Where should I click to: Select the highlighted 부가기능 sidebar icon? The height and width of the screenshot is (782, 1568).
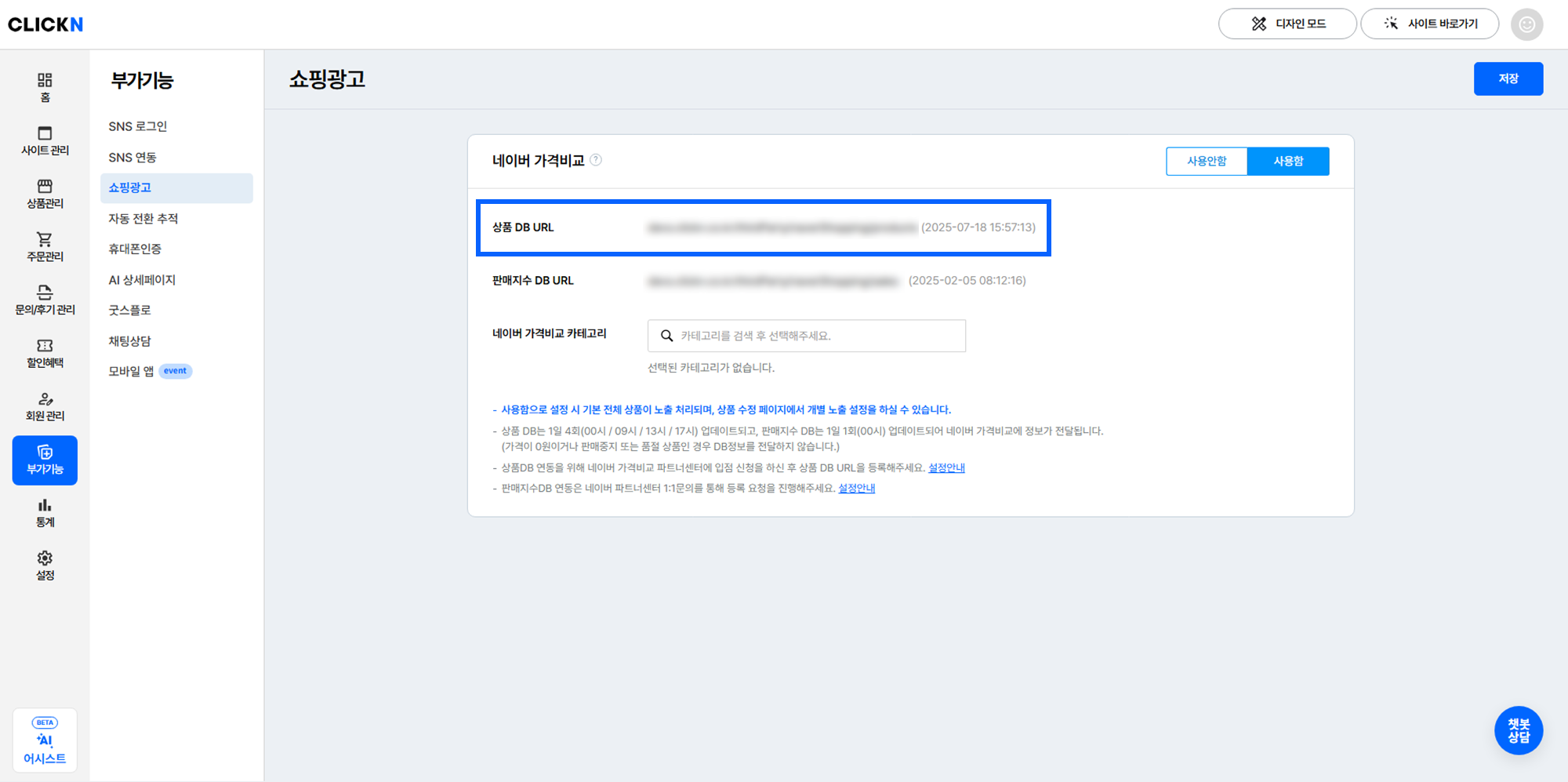click(45, 460)
